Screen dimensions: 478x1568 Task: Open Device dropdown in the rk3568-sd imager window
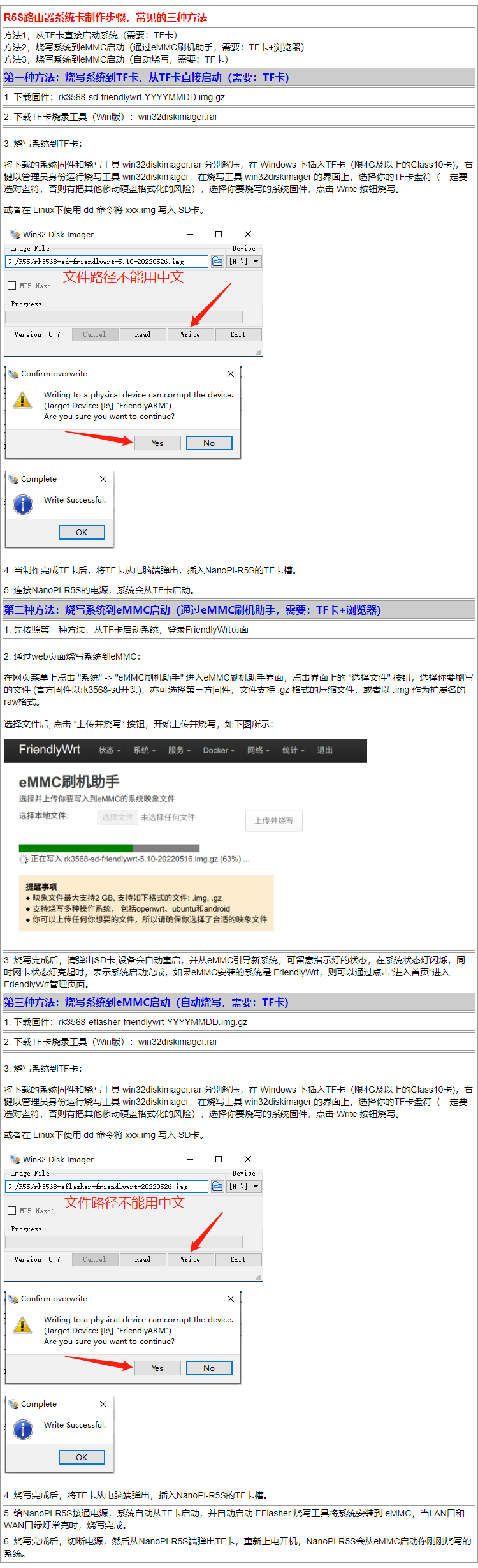[245, 262]
